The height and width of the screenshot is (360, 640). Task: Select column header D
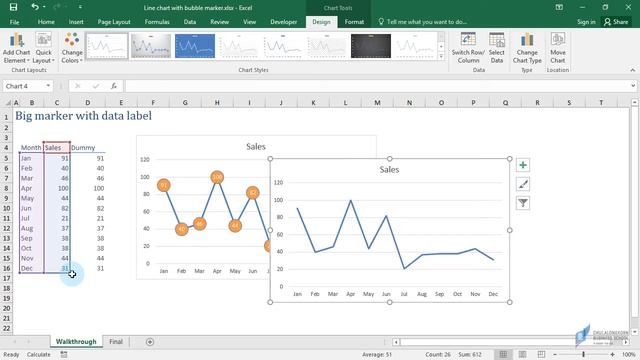[x=87, y=103]
